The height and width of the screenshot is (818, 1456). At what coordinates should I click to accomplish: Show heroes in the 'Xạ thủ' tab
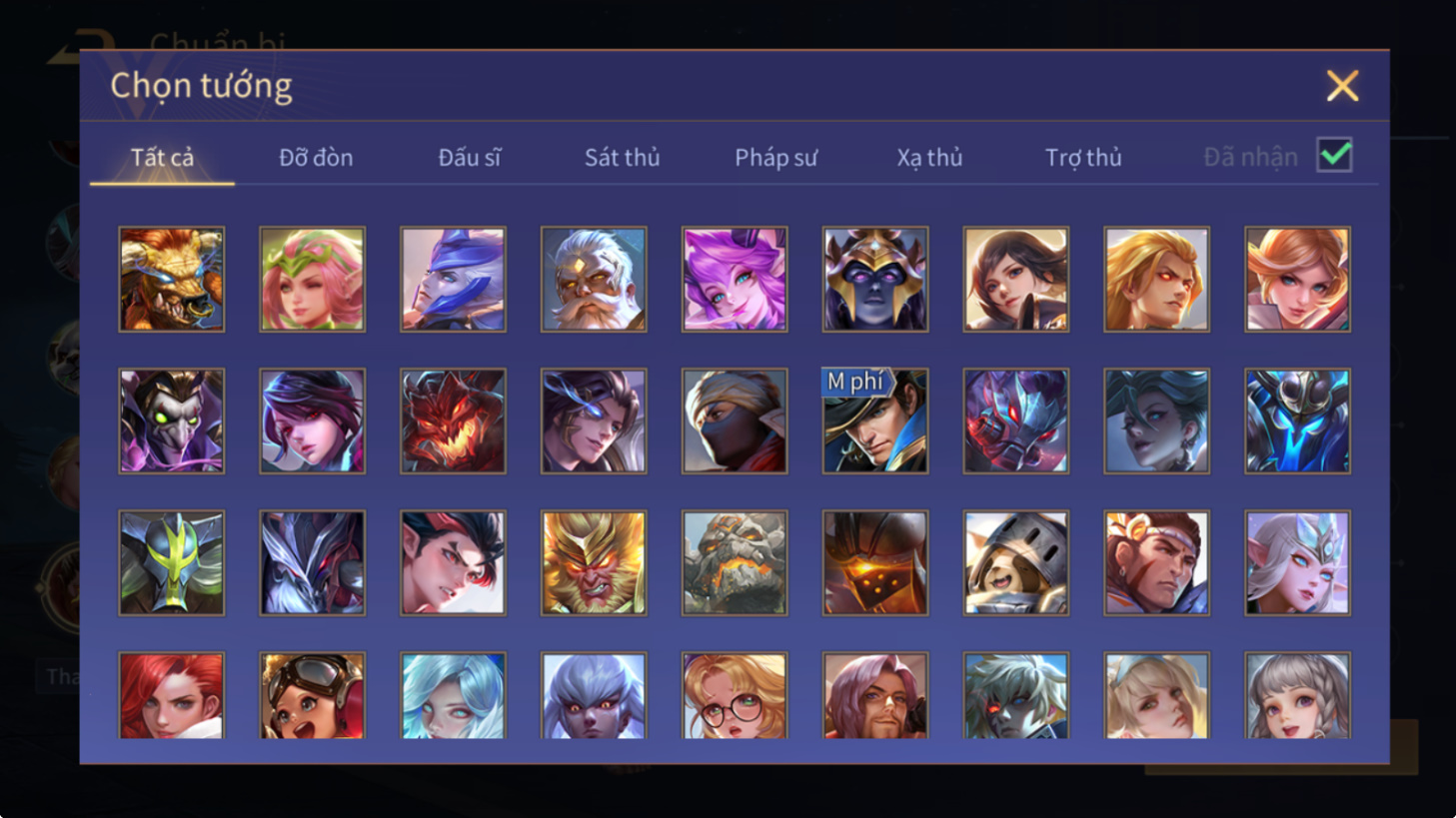pos(929,157)
